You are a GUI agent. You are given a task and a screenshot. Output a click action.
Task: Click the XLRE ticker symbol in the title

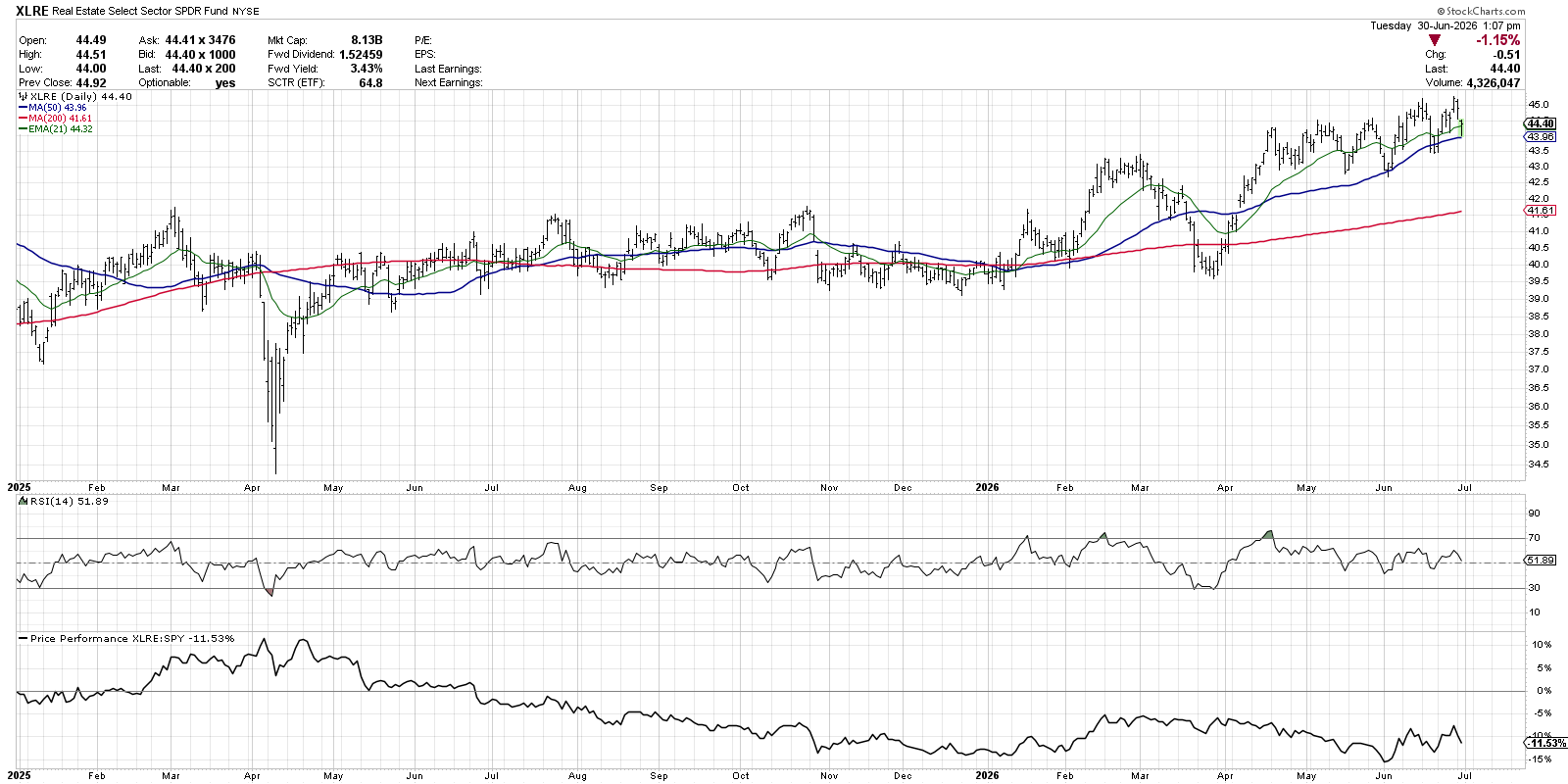coord(32,11)
